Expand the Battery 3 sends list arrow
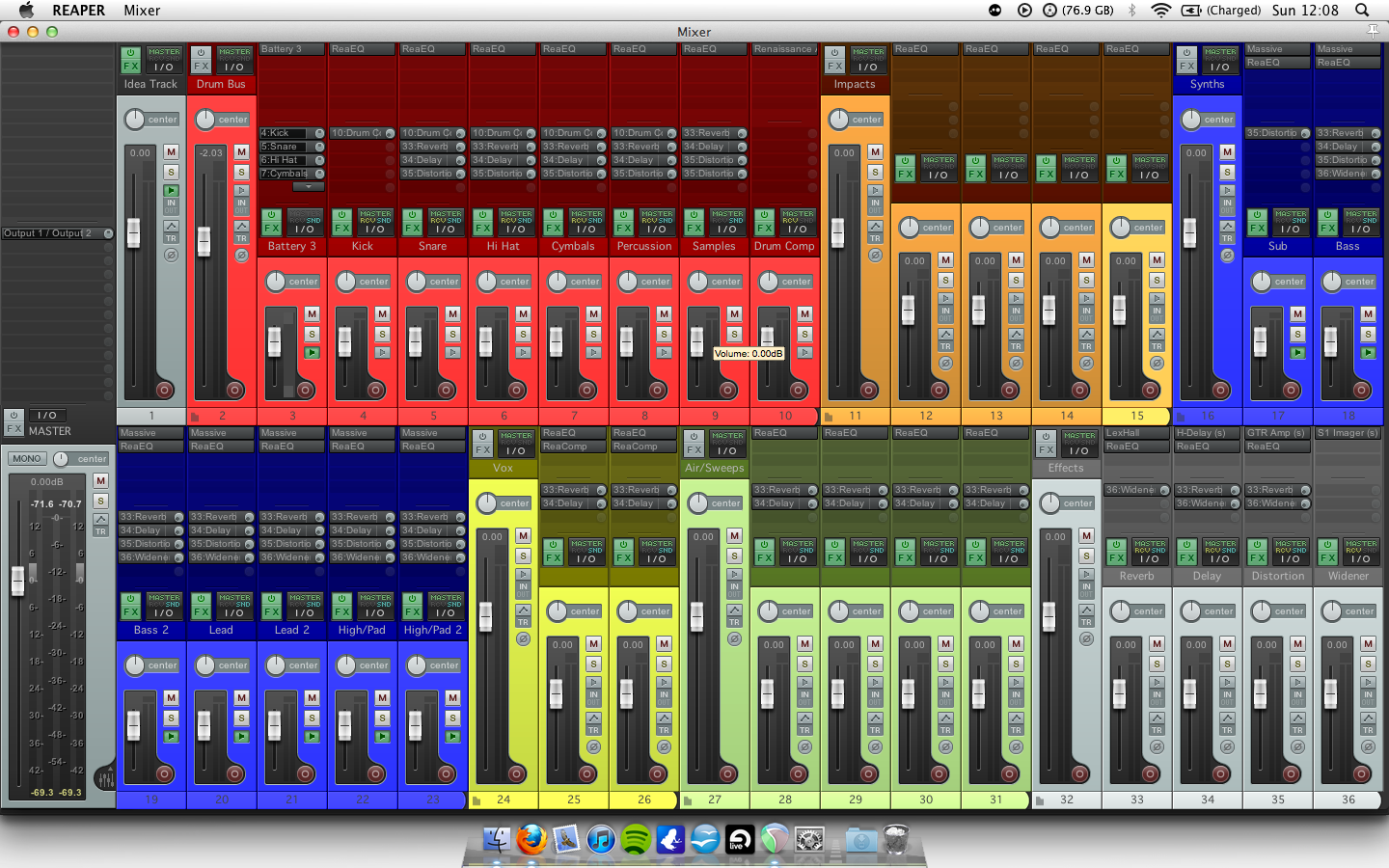 point(309,186)
